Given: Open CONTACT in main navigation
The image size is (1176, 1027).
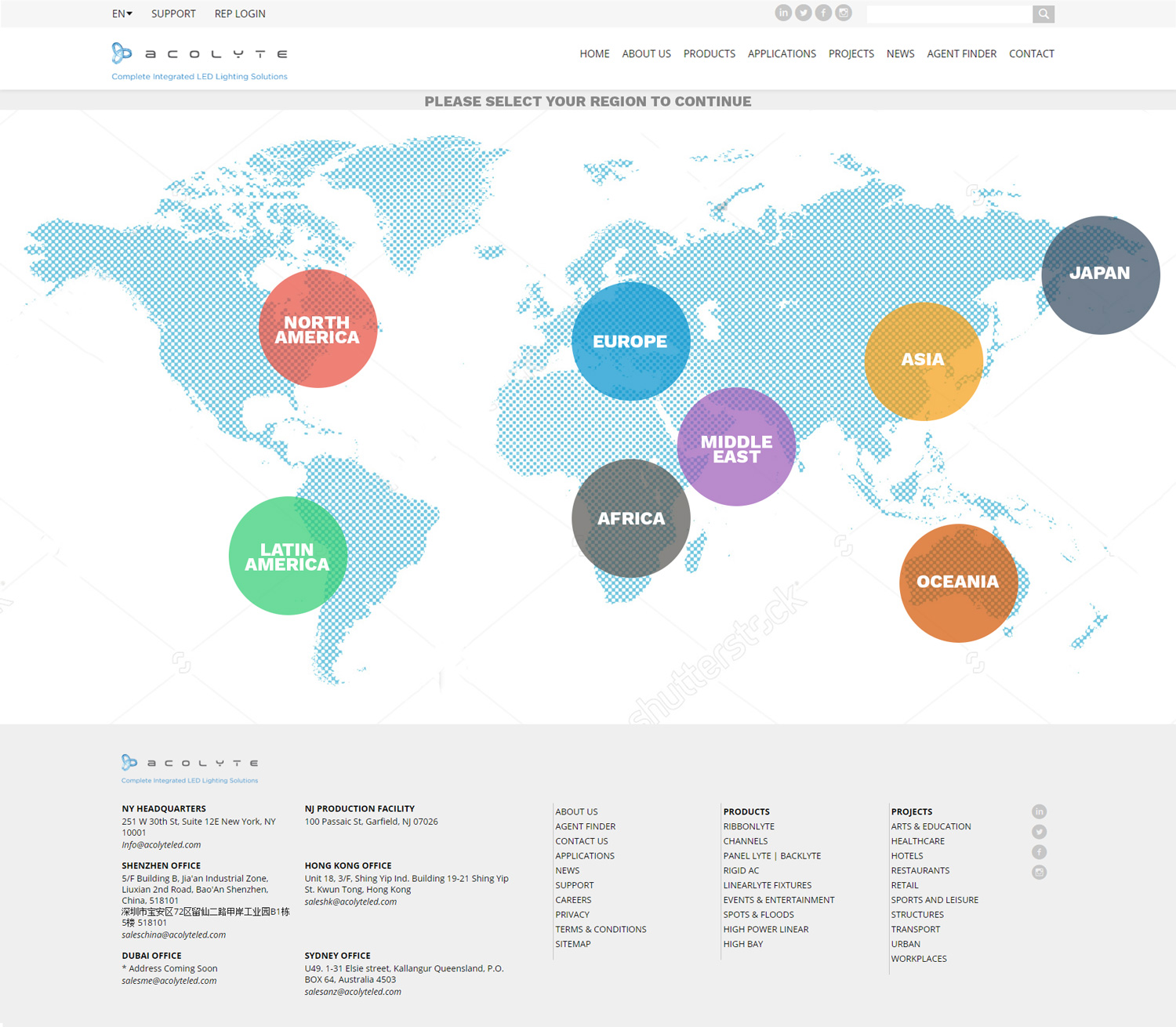Looking at the screenshot, I should [1031, 53].
